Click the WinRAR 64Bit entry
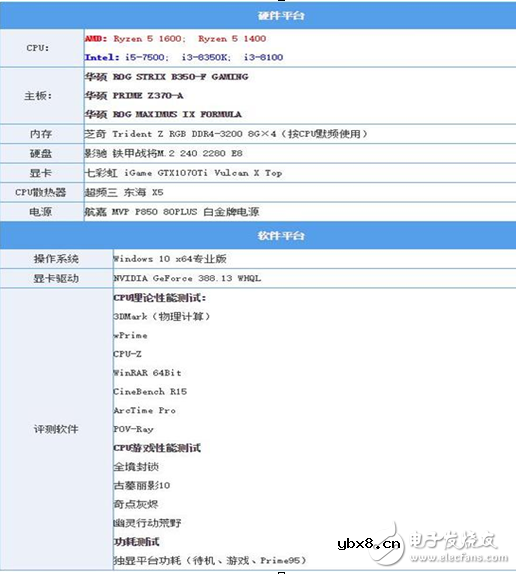Screen dimensions: 516x574 point(147,373)
